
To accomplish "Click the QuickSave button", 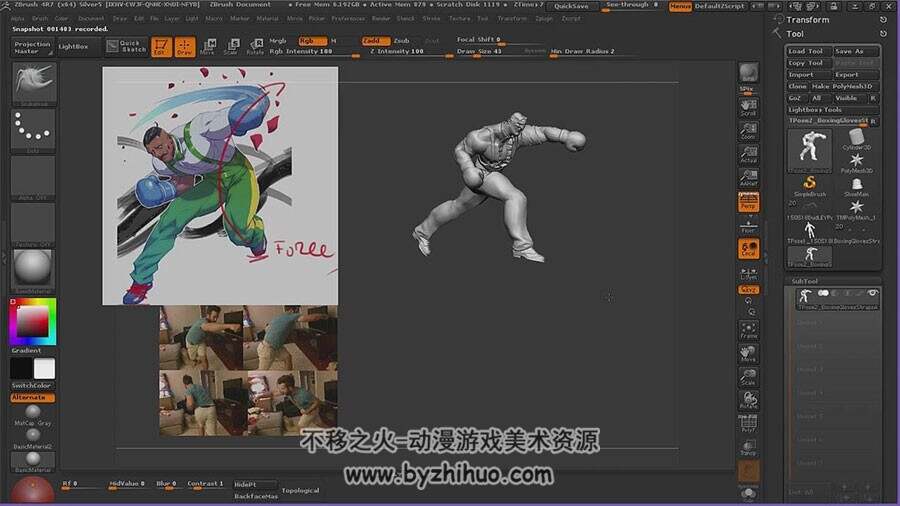I will point(571,6).
